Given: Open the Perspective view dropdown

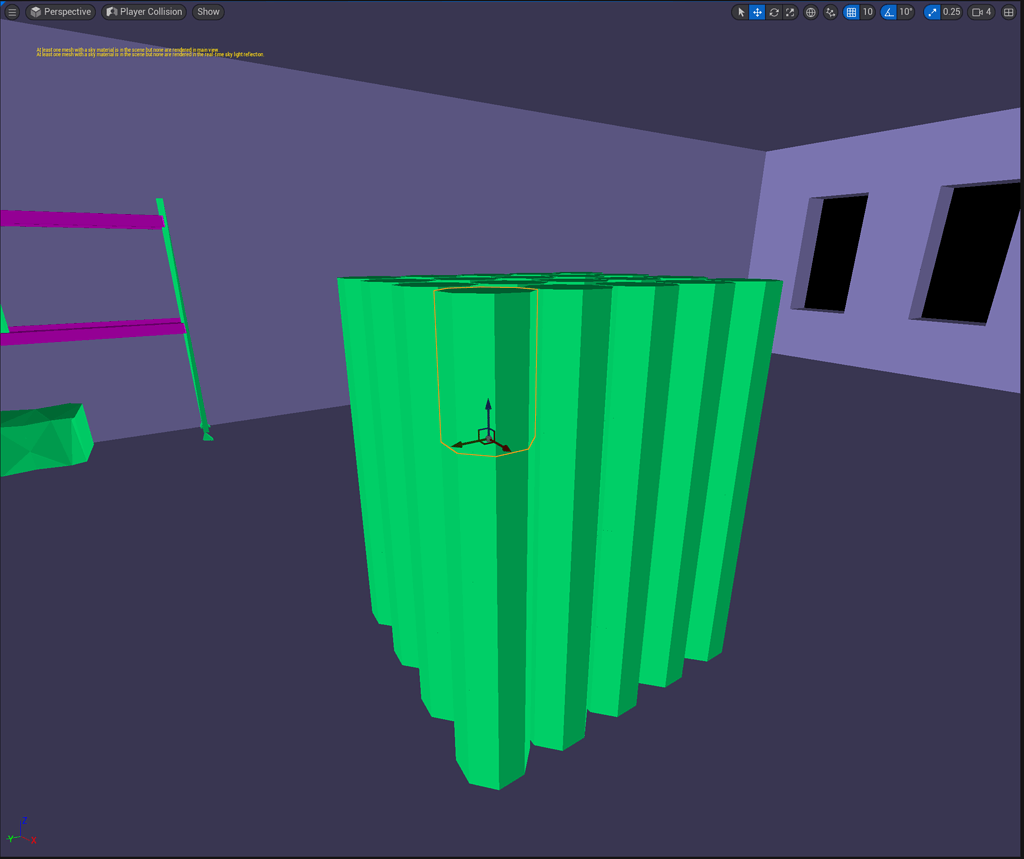Looking at the screenshot, I should tap(60, 12).
